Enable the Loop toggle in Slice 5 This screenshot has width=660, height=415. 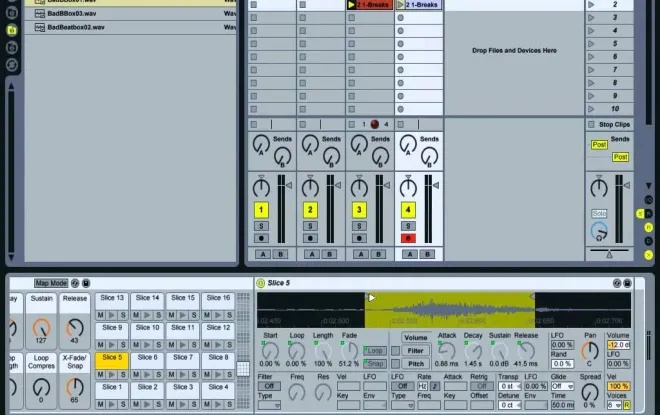click(375, 351)
